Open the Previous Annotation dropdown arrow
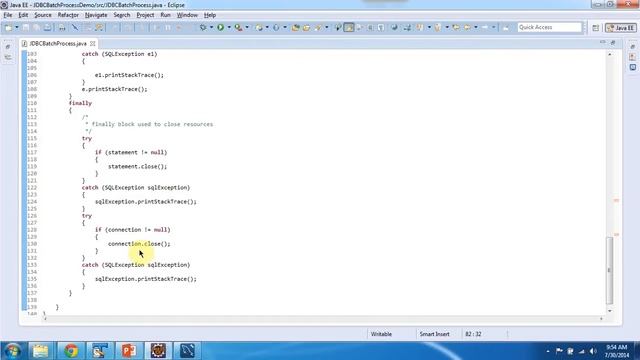640x360 pixels. click(447, 27)
